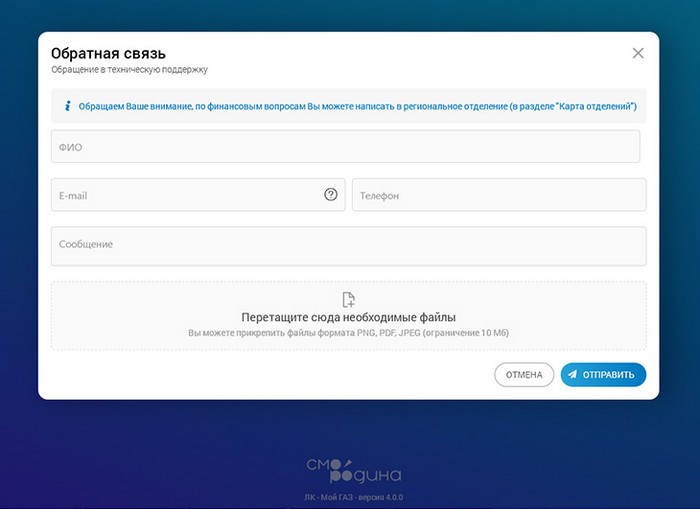Click the PNG, PDF, JPEG format hint
The image size is (700, 509).
[348, 333]
